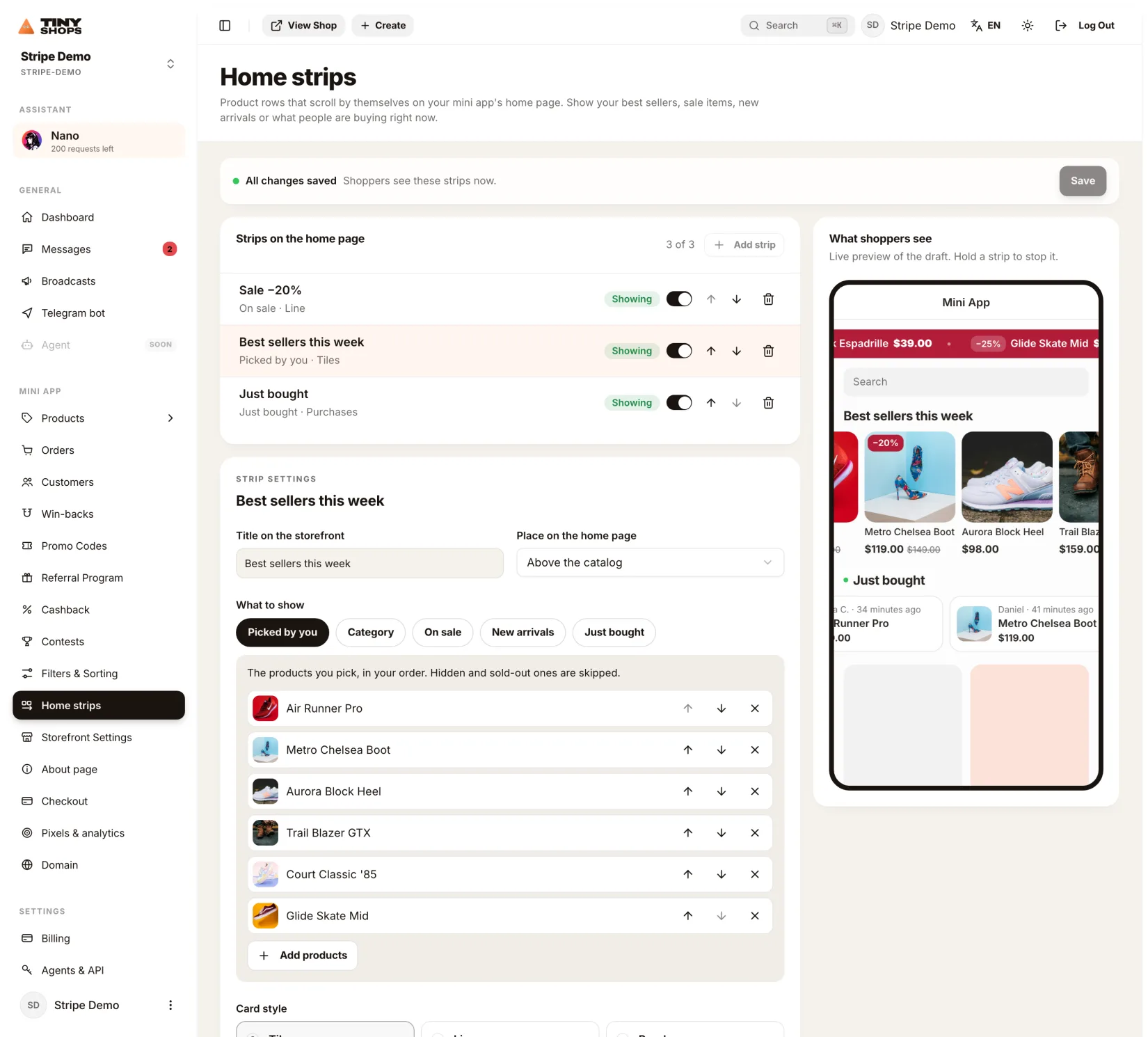
Task: Click the Title on the storefront field
Action: click(x=369, y=564)
